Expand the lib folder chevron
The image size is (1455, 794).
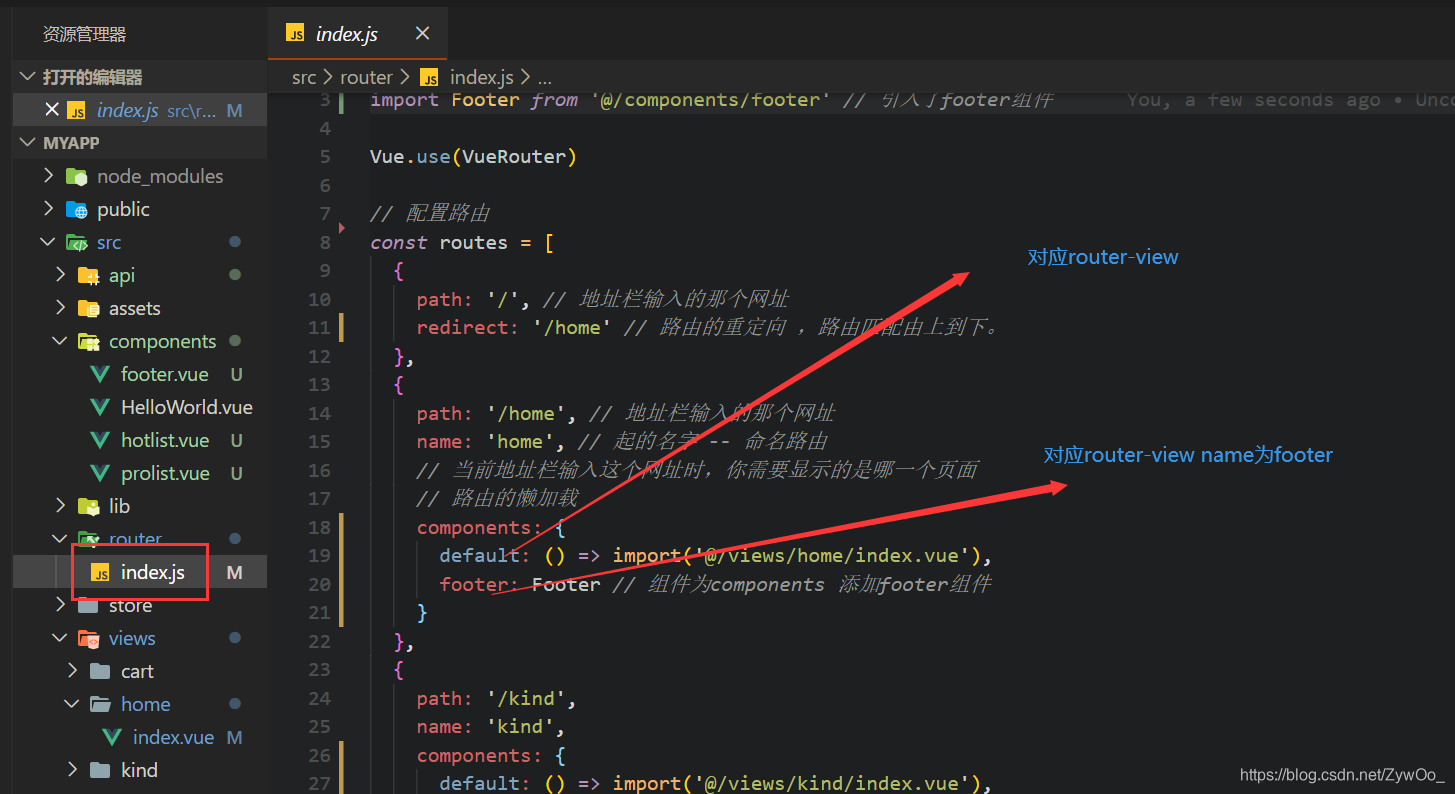click(61, 506)
